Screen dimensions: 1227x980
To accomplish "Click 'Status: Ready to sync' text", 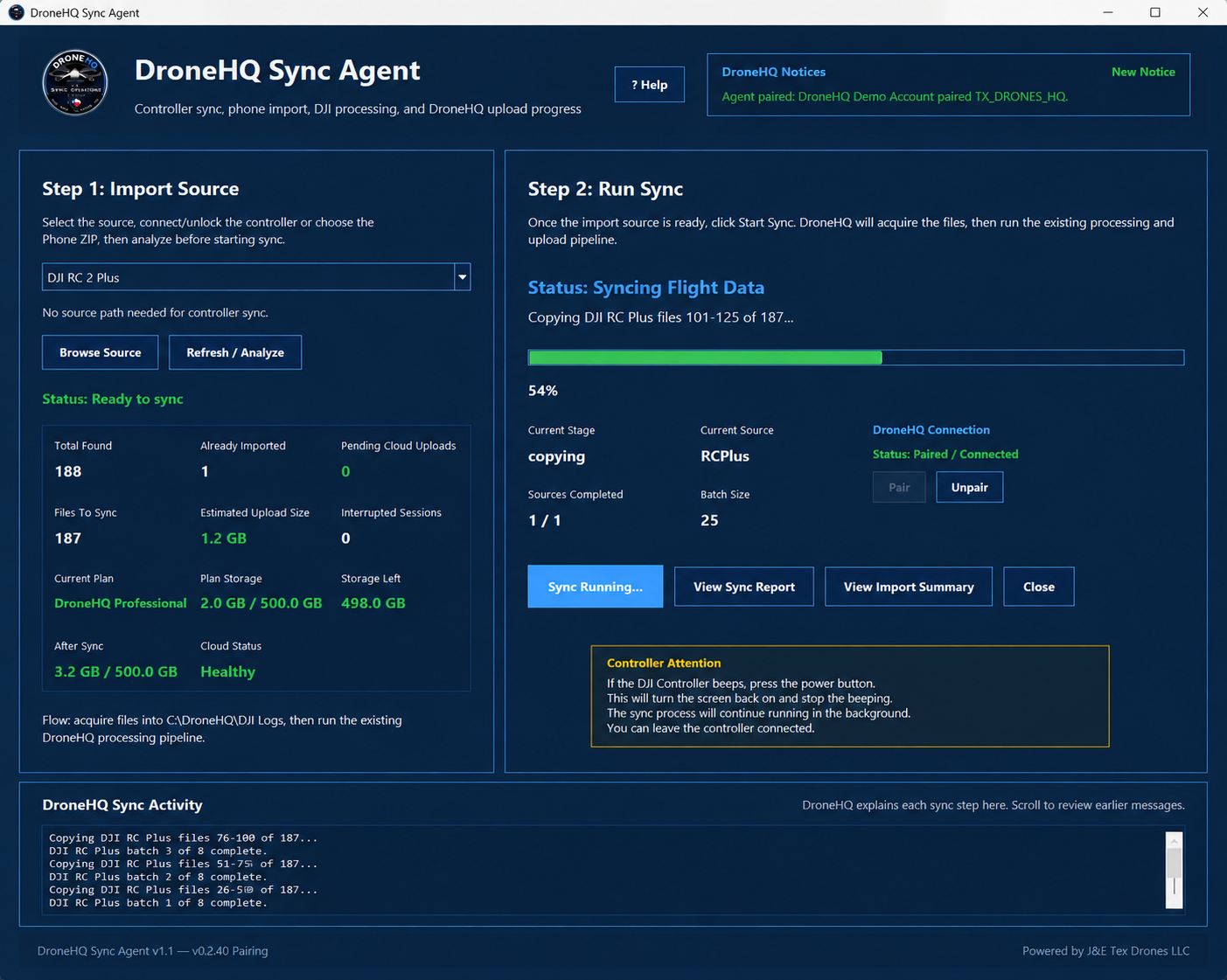I will (113, 399).
